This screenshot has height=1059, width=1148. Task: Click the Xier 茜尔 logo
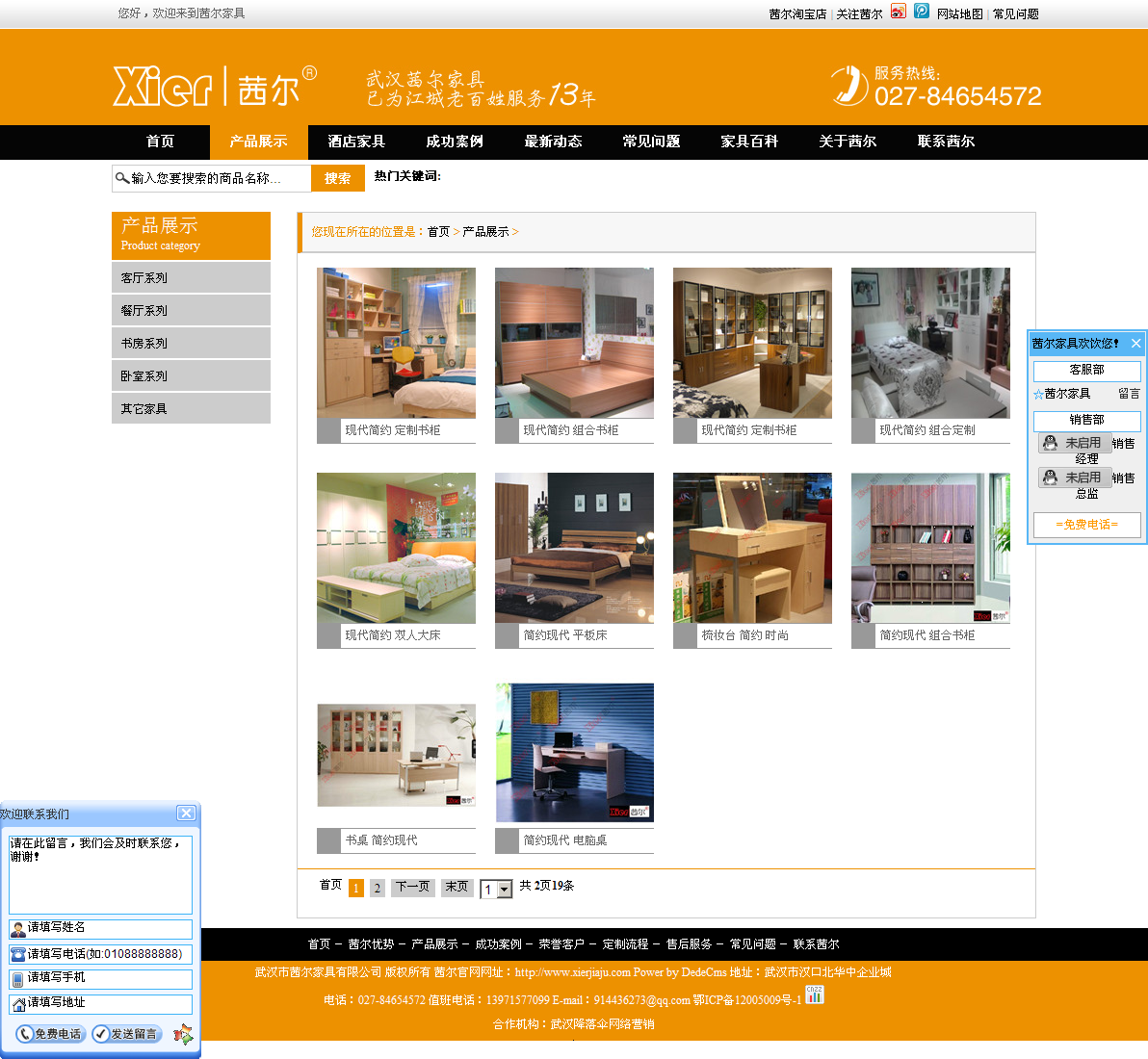click(x=214, y=87)
